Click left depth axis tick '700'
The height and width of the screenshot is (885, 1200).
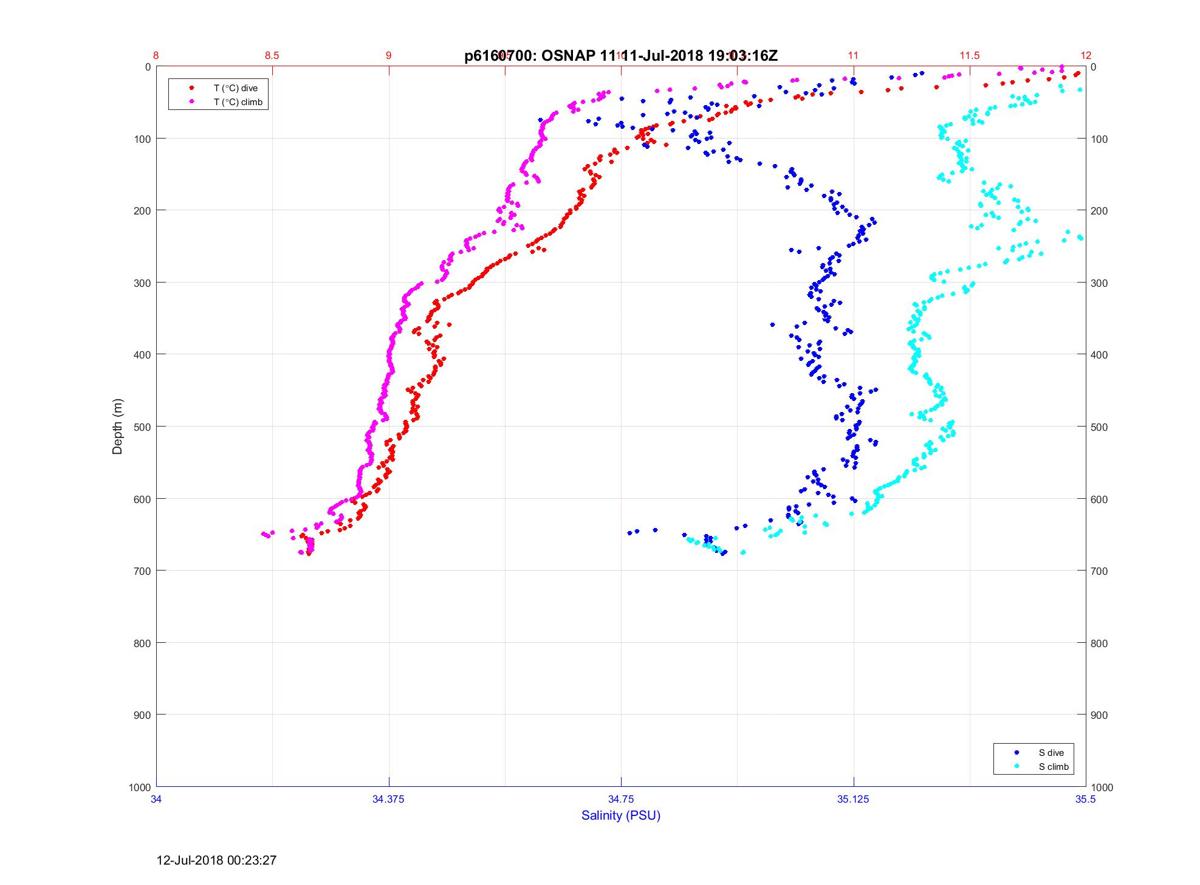[x=141, y=571]
